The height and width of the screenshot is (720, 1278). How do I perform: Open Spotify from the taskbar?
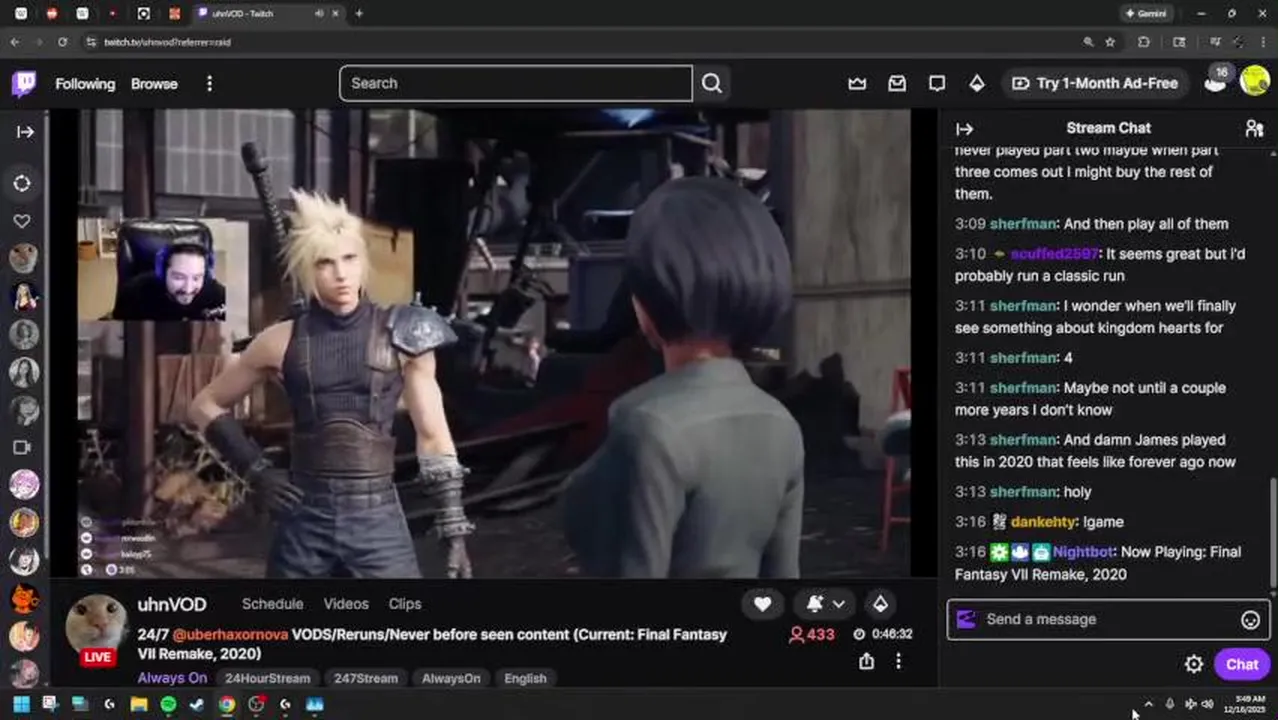pos(168,704)
